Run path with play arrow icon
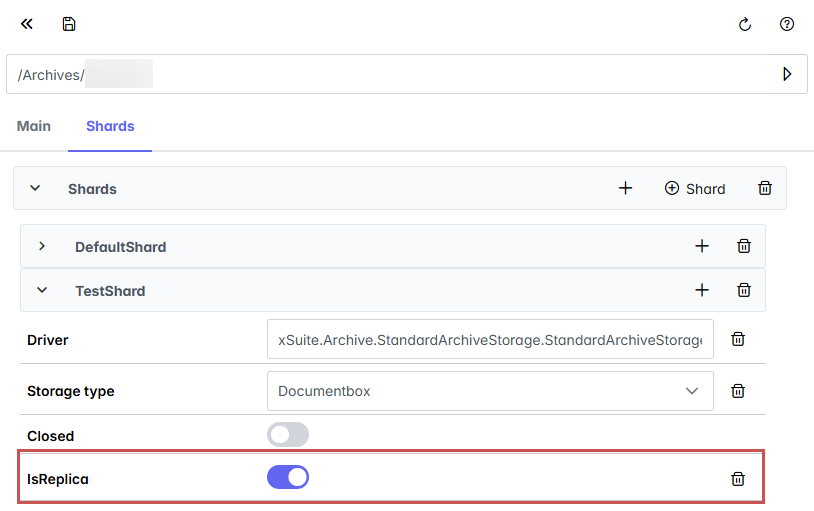Viewport: 814px width, 511px height. (x=787, y=74)
